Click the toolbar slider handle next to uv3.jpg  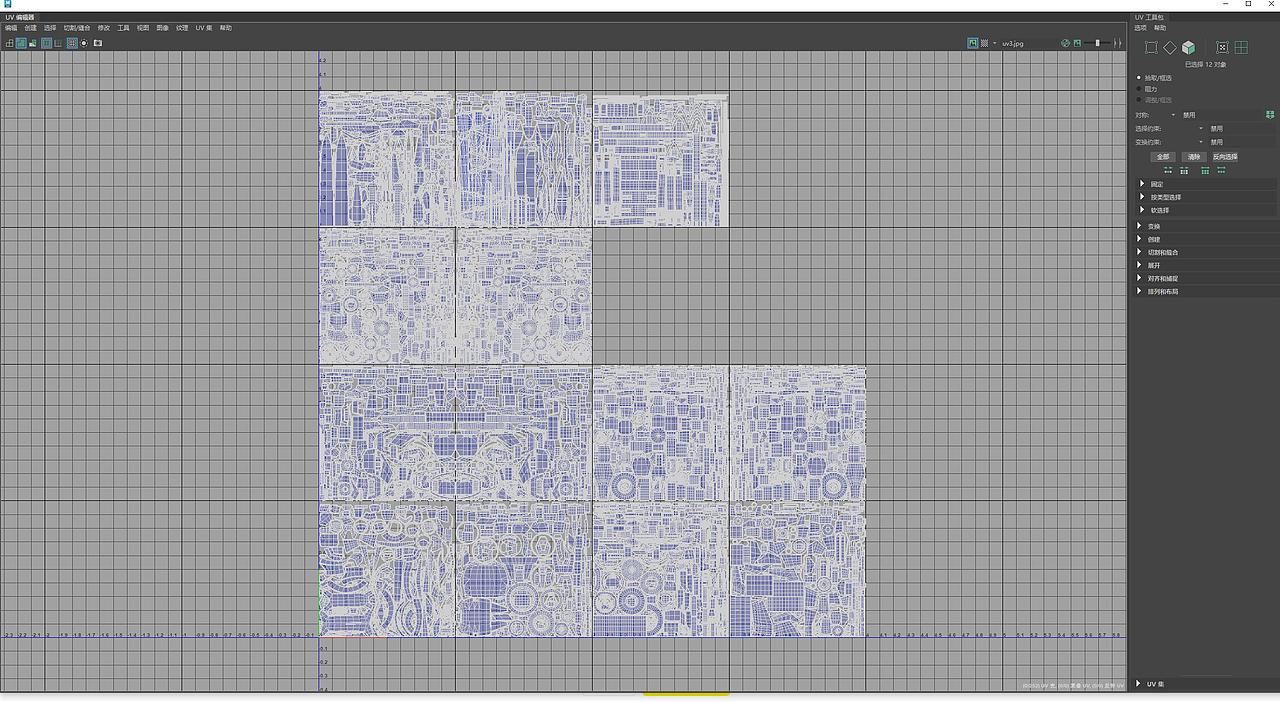(x=1097, y=43)
